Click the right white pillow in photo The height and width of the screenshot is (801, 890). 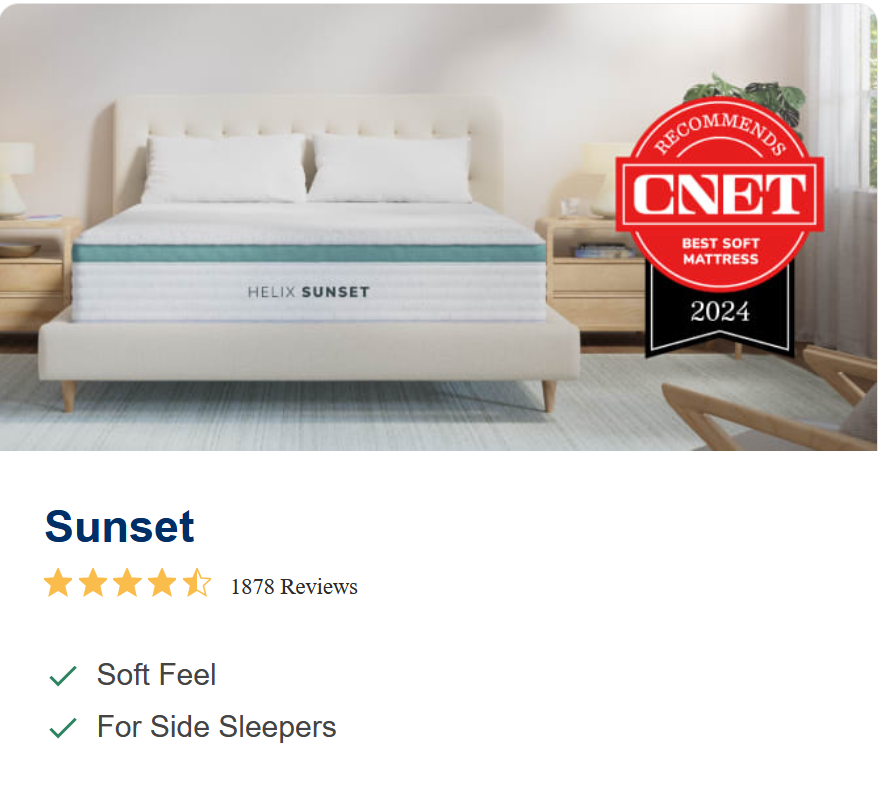tap(390, 167)
